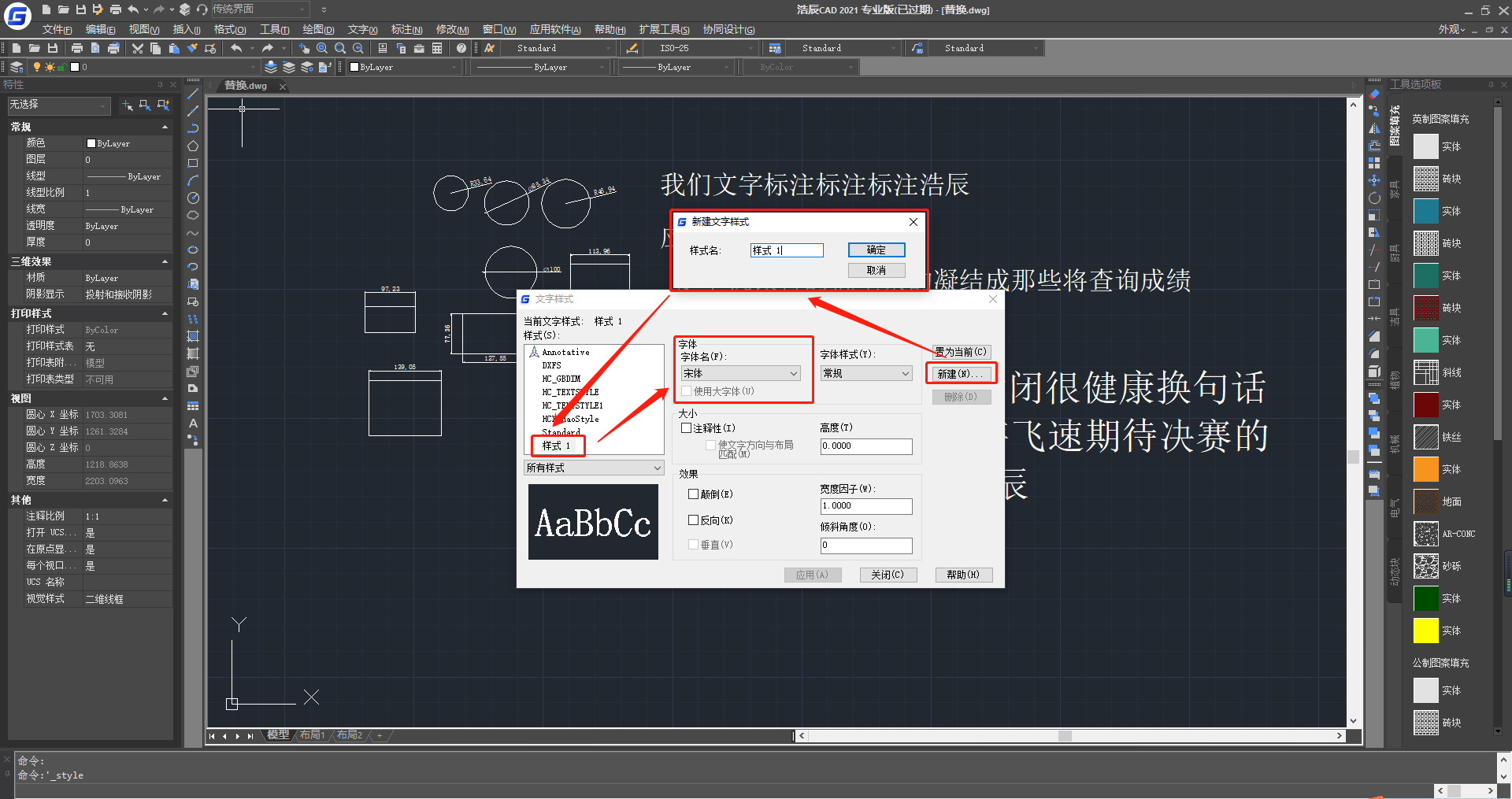Toggle the 使用大字体 checkbox

[687, 391]
